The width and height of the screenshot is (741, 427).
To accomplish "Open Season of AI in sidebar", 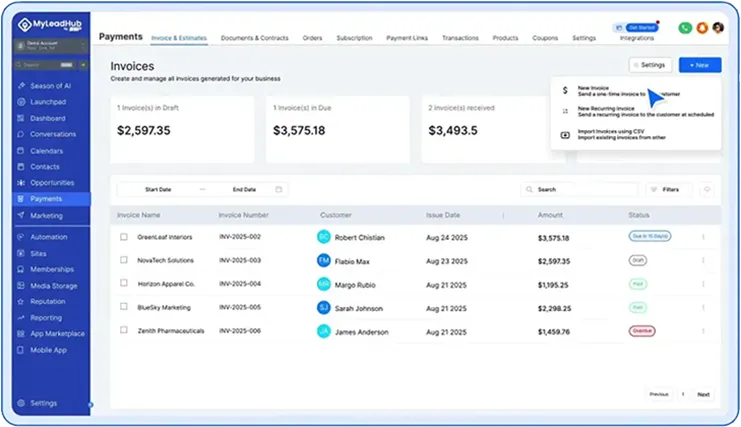I will [x=51, y=86].
